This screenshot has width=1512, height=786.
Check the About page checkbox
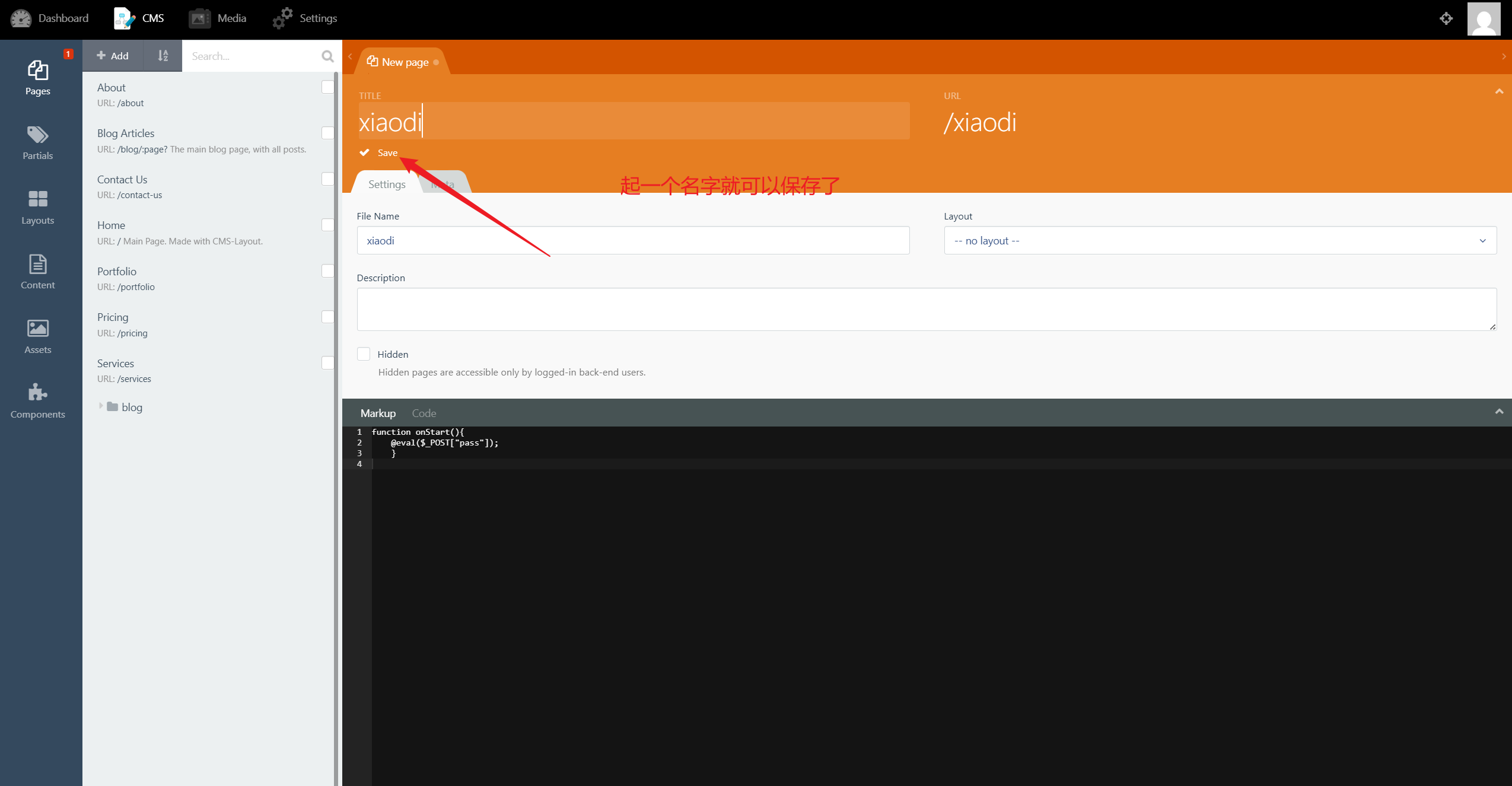pos(327,87)
